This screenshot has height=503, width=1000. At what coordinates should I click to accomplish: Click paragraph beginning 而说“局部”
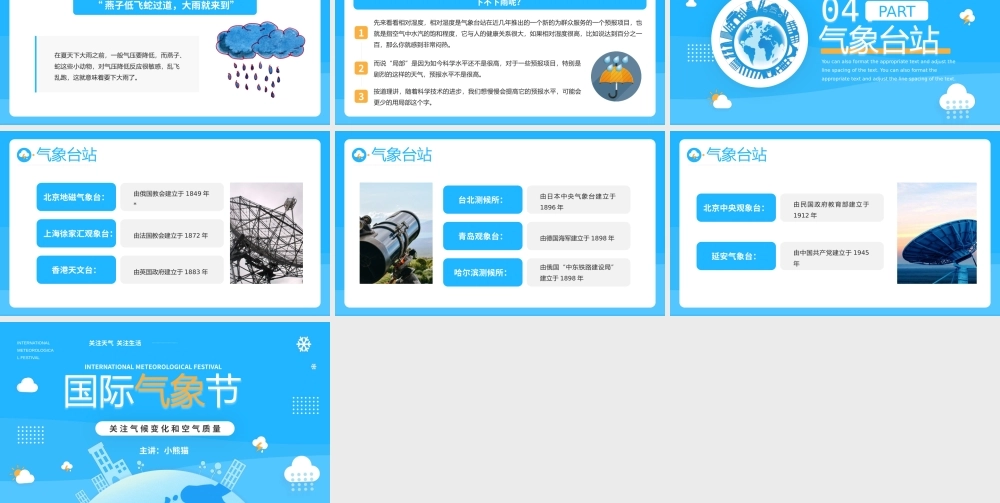click(x=478, y=69)
